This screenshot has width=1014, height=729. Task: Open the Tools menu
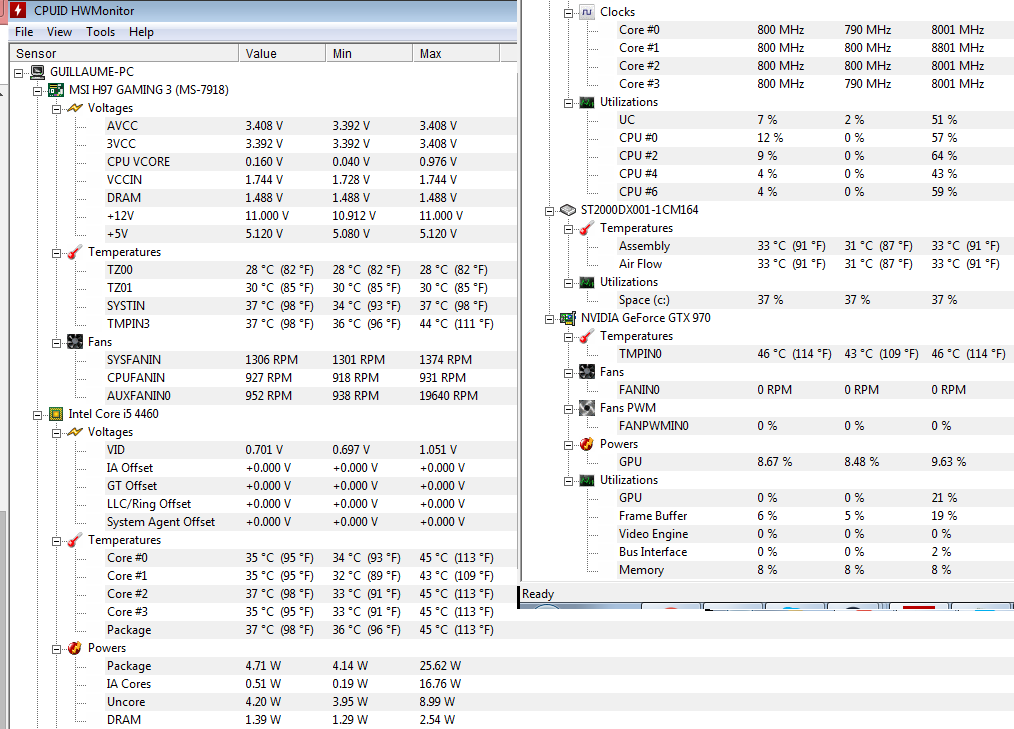point(100,32)
